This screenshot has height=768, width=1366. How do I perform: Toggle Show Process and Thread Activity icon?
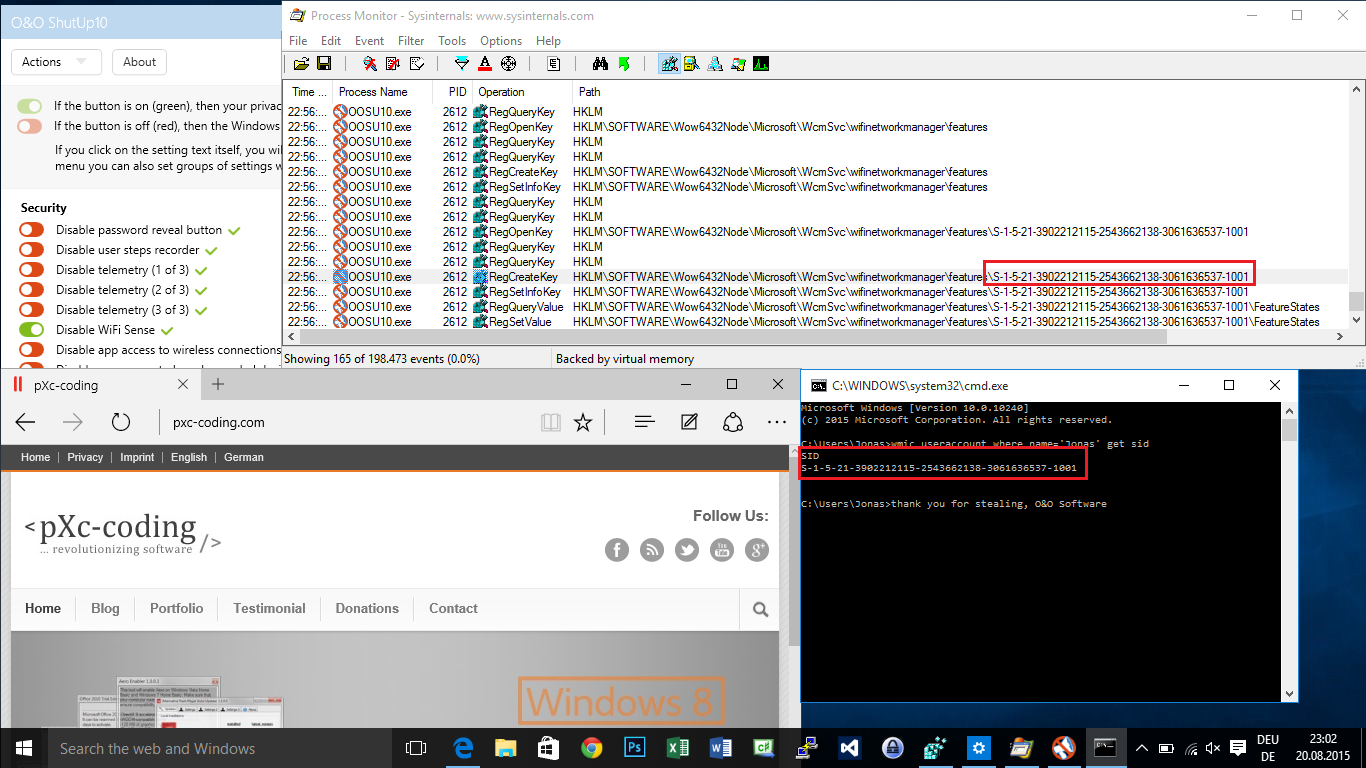pyautogui.click(x=739, y=64)
